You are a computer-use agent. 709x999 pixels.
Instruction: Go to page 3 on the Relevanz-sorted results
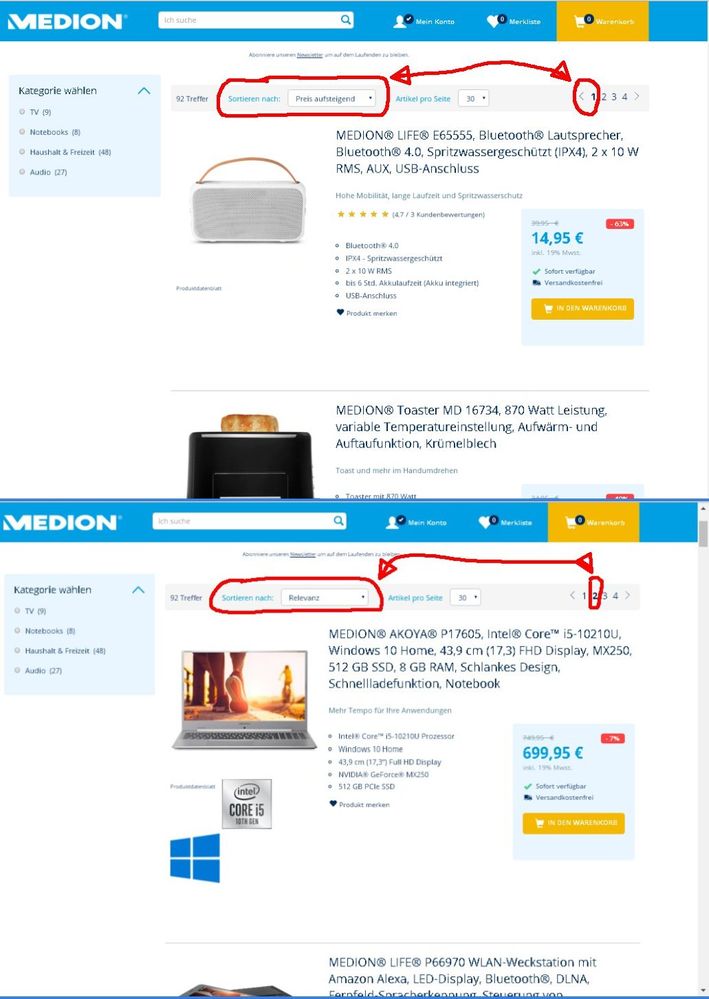pos(605,596)
